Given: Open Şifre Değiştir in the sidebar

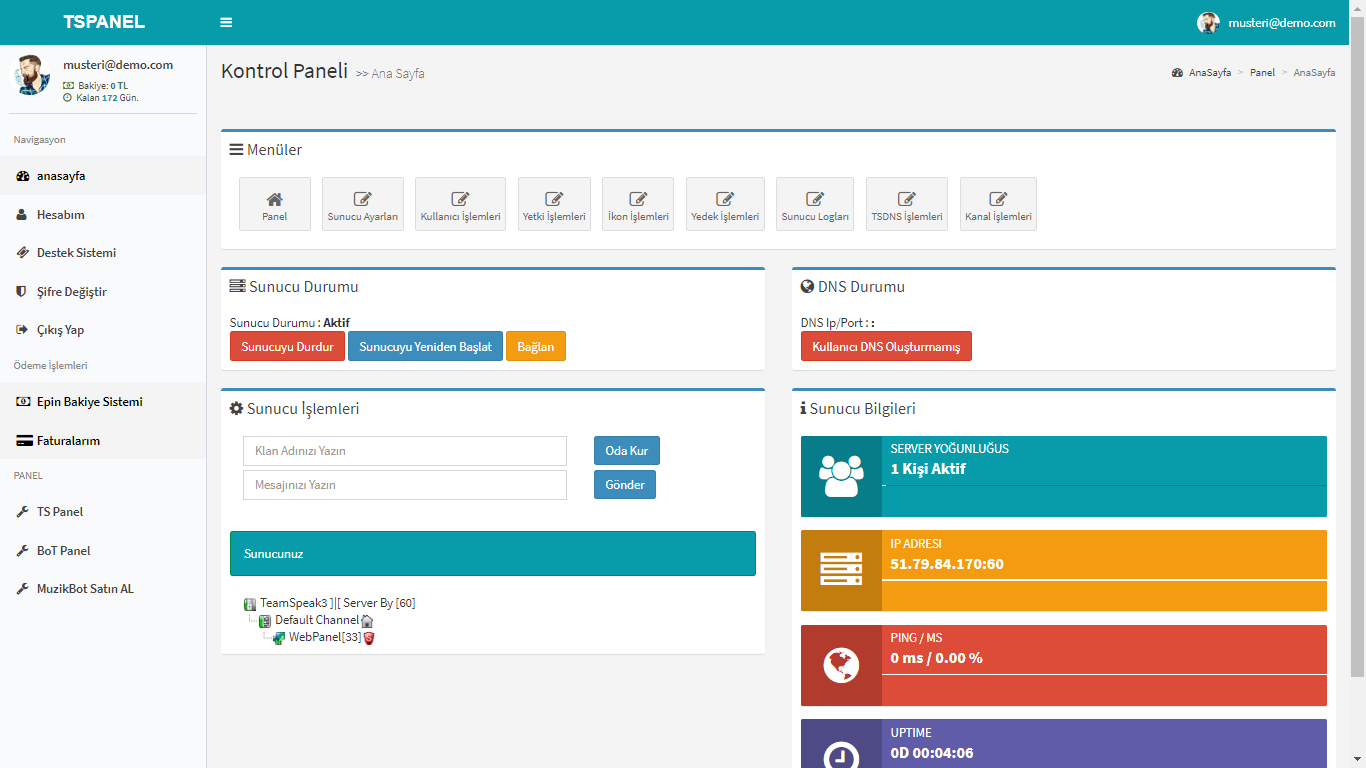Looking at the screenshot, I should 103,291.
